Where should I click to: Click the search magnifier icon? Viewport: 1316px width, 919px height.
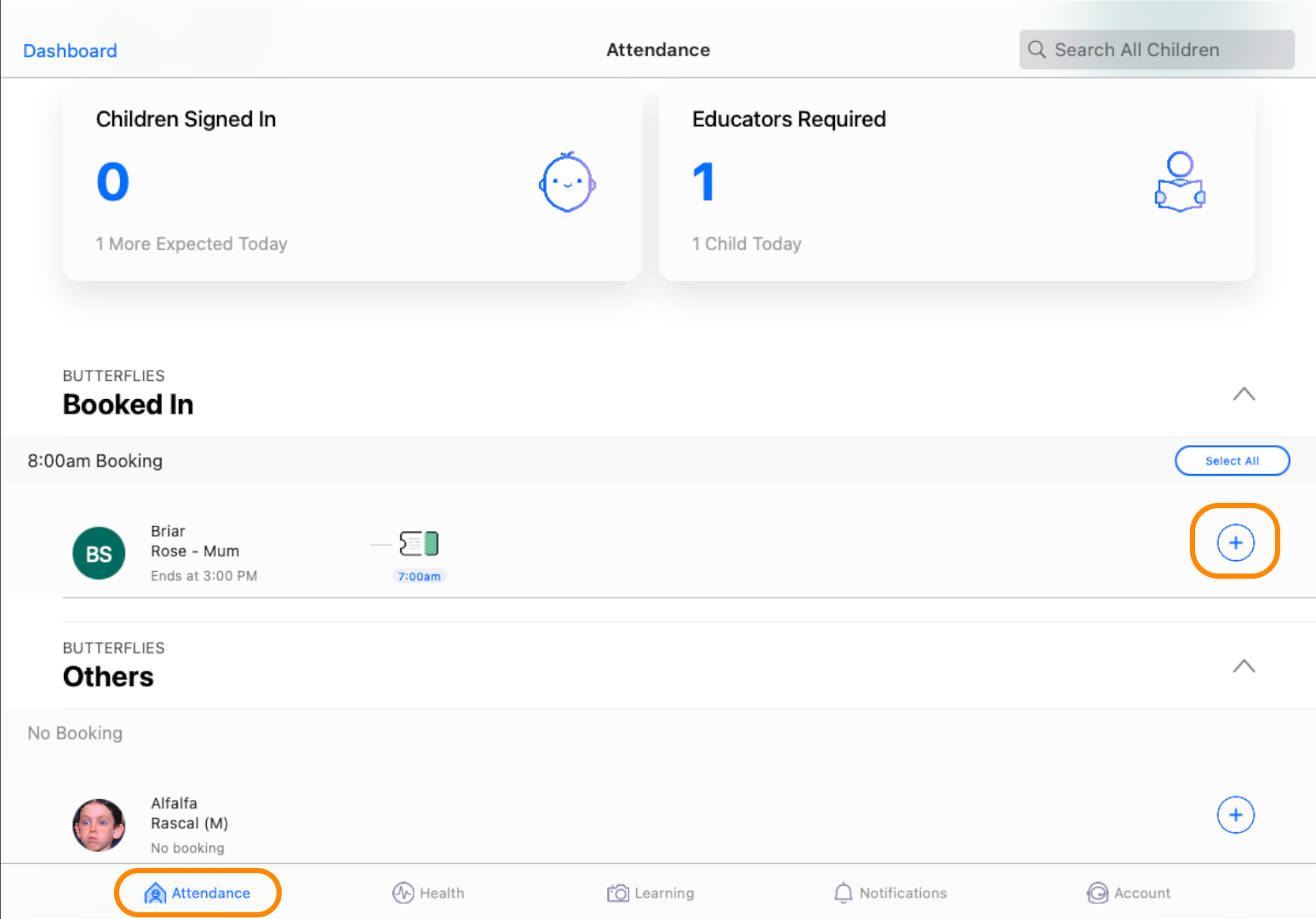click(x=1037, y=49)
